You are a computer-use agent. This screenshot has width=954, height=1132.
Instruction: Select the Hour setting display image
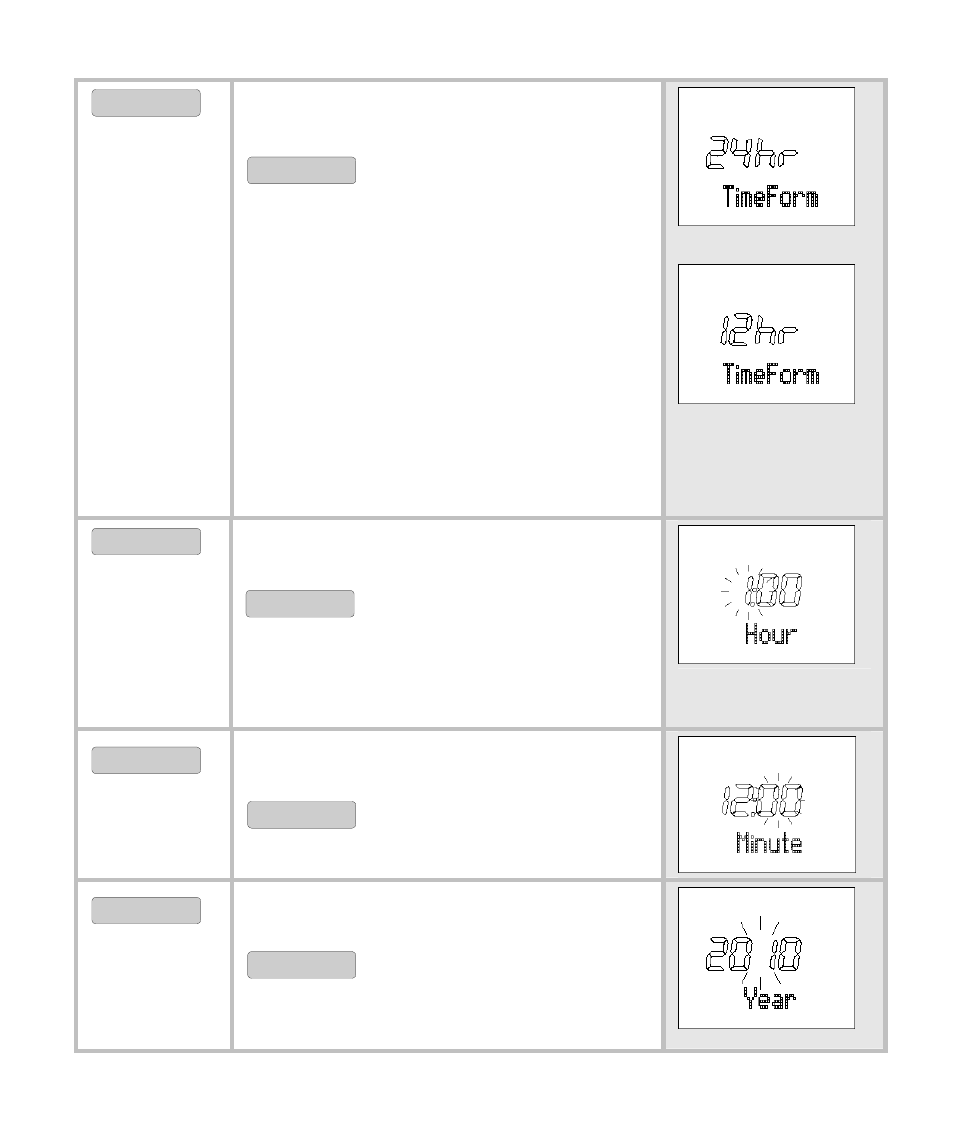[x=766, y=595]
